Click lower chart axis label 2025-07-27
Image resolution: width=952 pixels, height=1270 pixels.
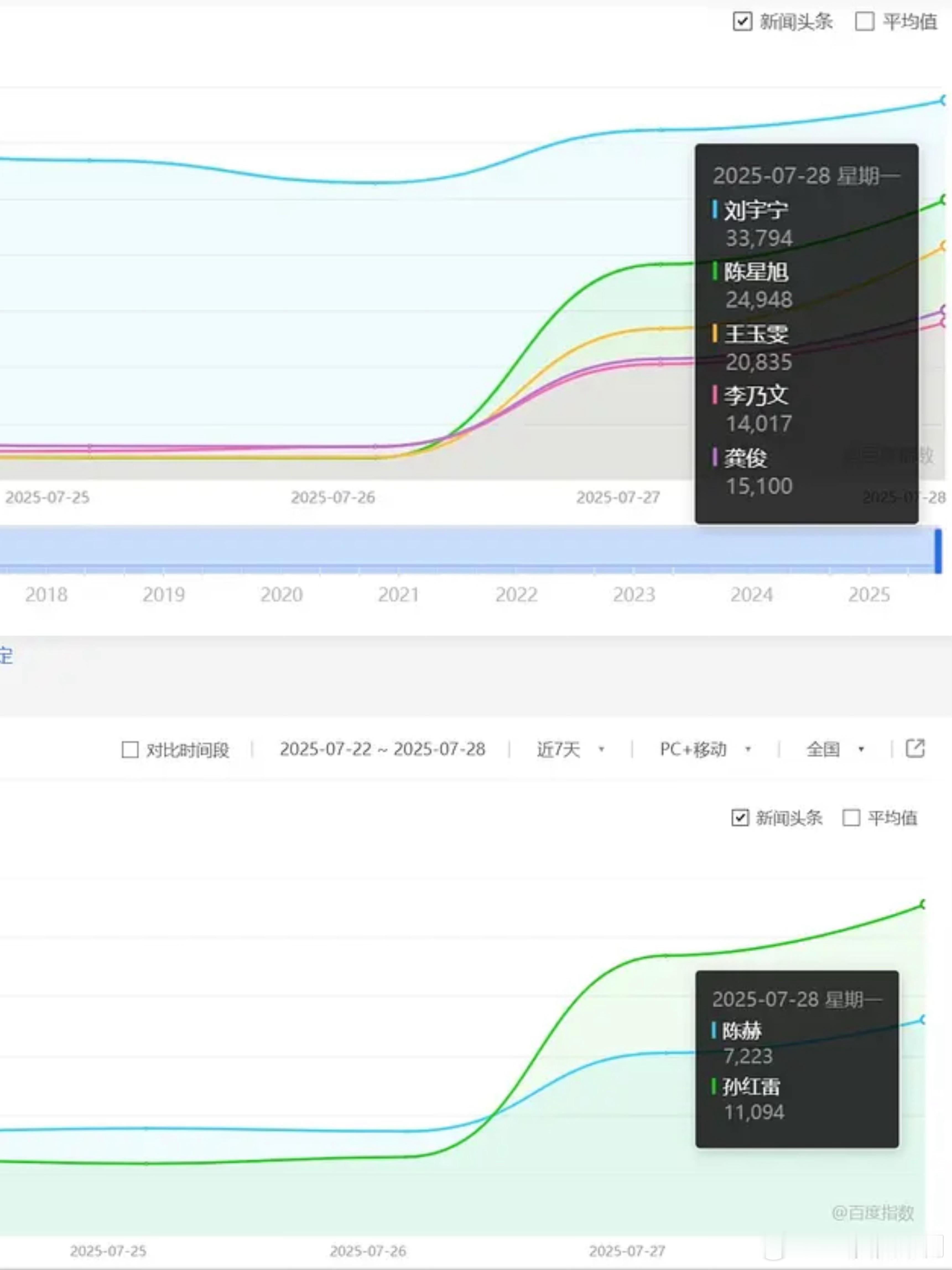pyautogui.click(x=627, y=1251)
